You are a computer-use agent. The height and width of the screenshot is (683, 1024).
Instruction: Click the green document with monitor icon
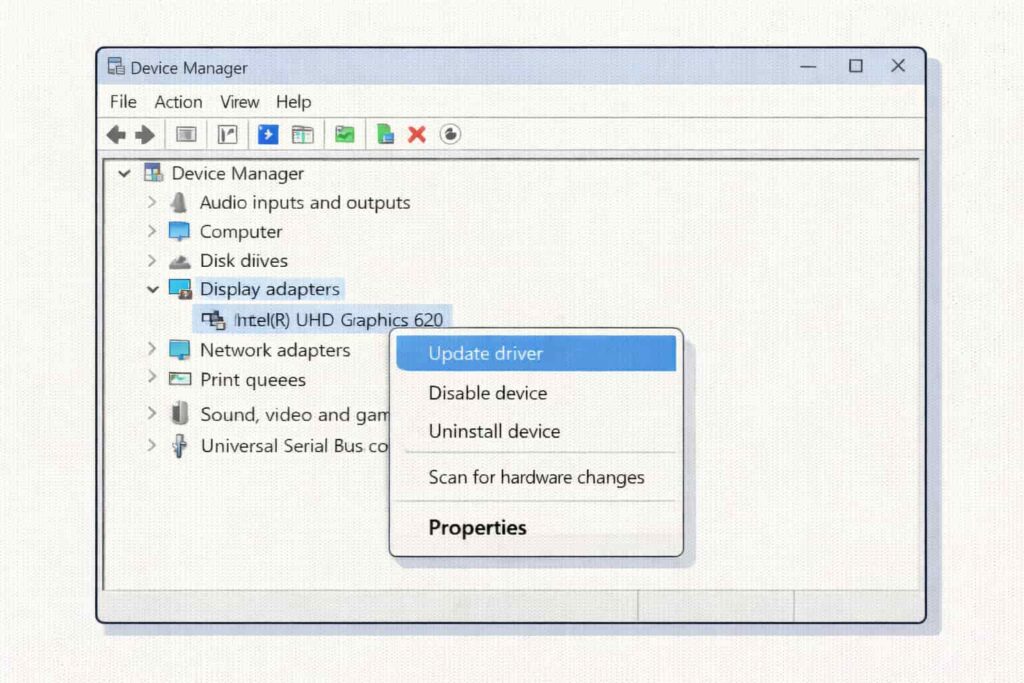(x=385, y=134)
